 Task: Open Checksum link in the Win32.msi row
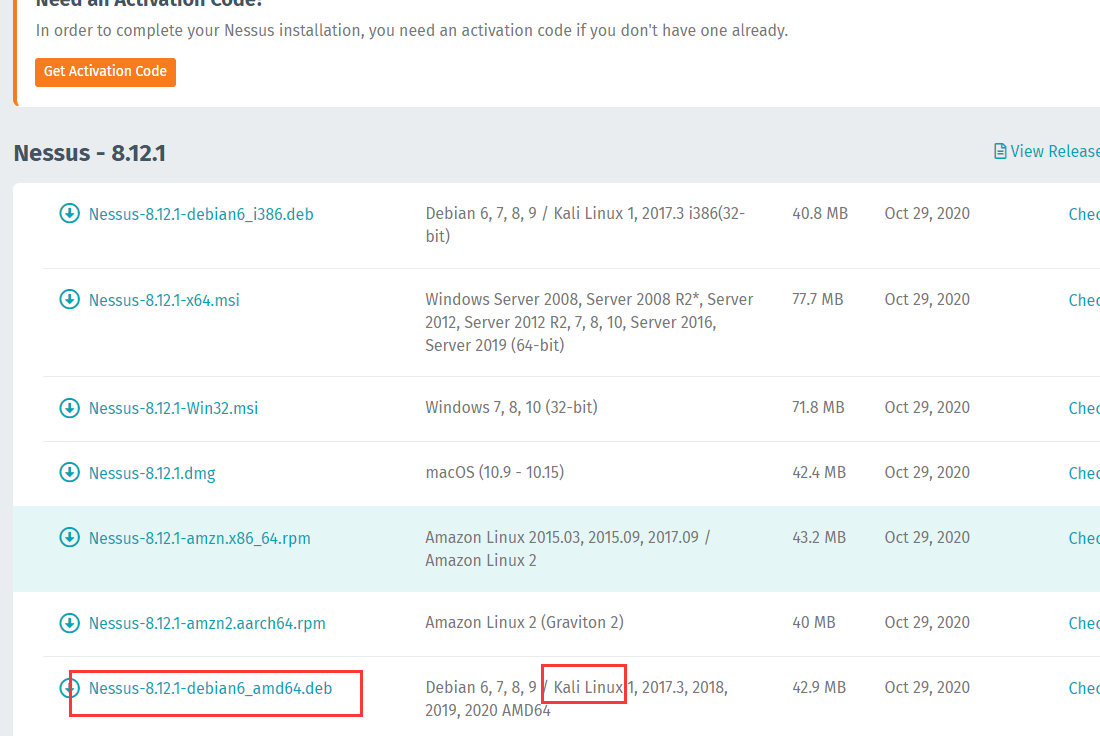1084,408
